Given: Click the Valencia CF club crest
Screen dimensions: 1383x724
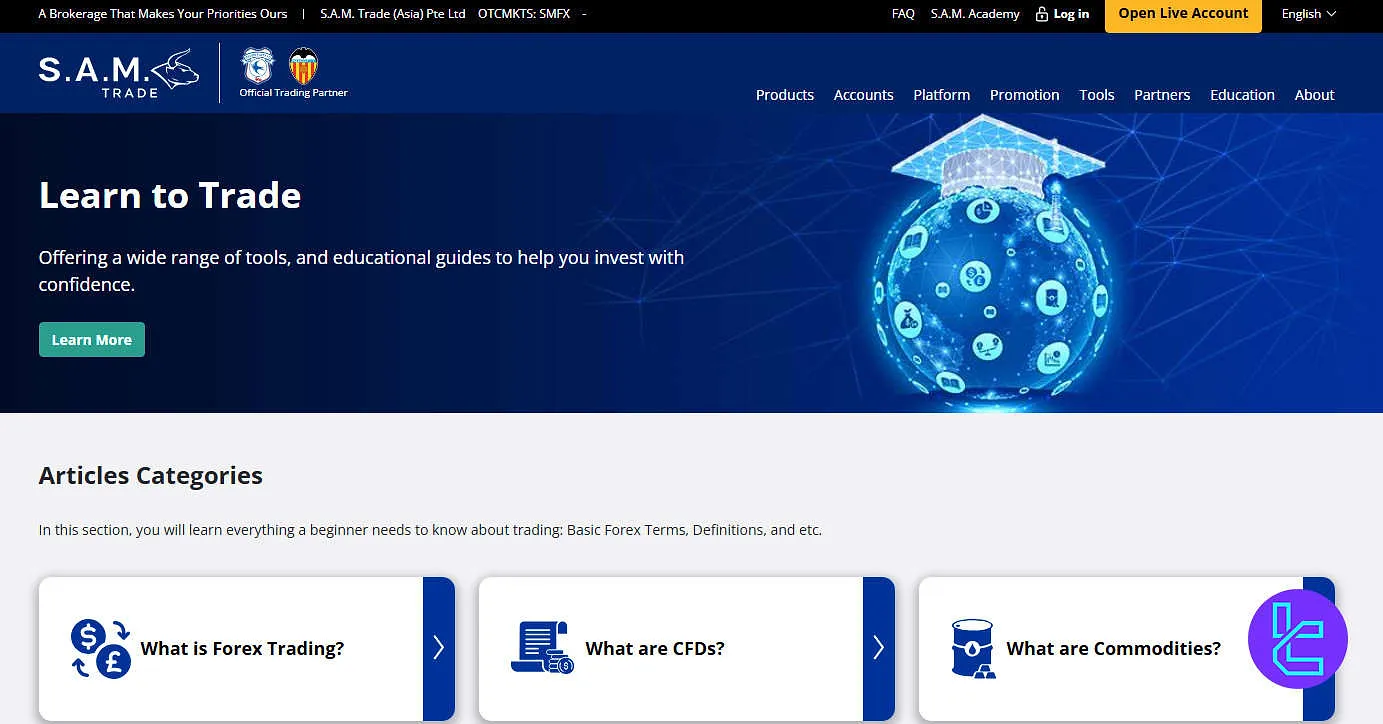Looking at the screenshot, I should click(303, 66).
